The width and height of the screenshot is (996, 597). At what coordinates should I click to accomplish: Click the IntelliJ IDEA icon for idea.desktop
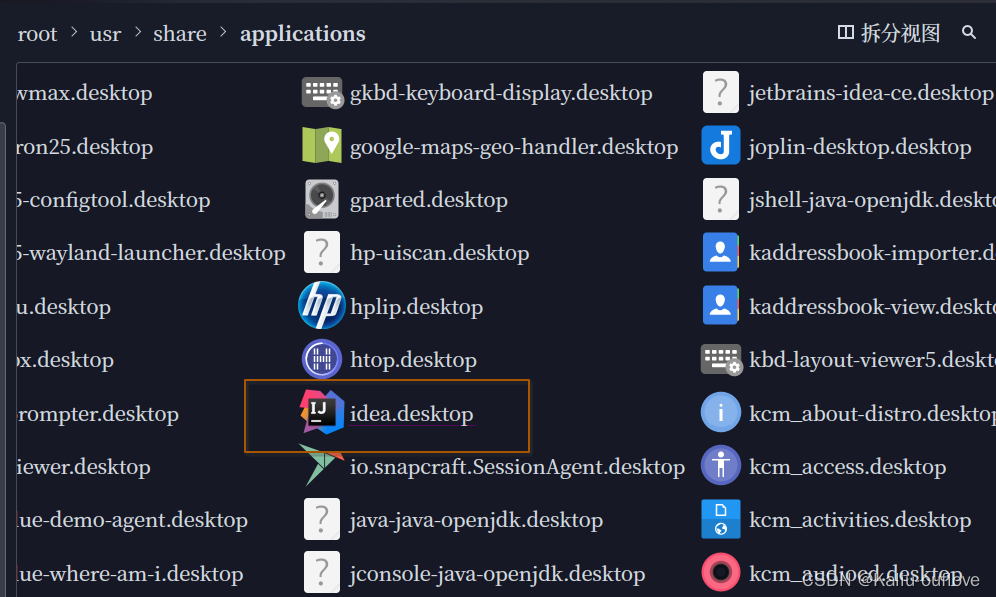pos(322,413)
